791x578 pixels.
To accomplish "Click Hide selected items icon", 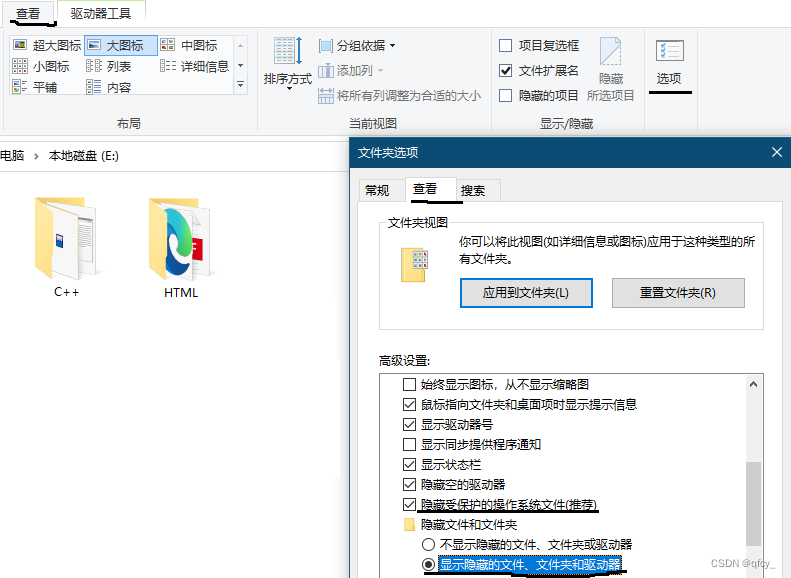I will 610,69.
